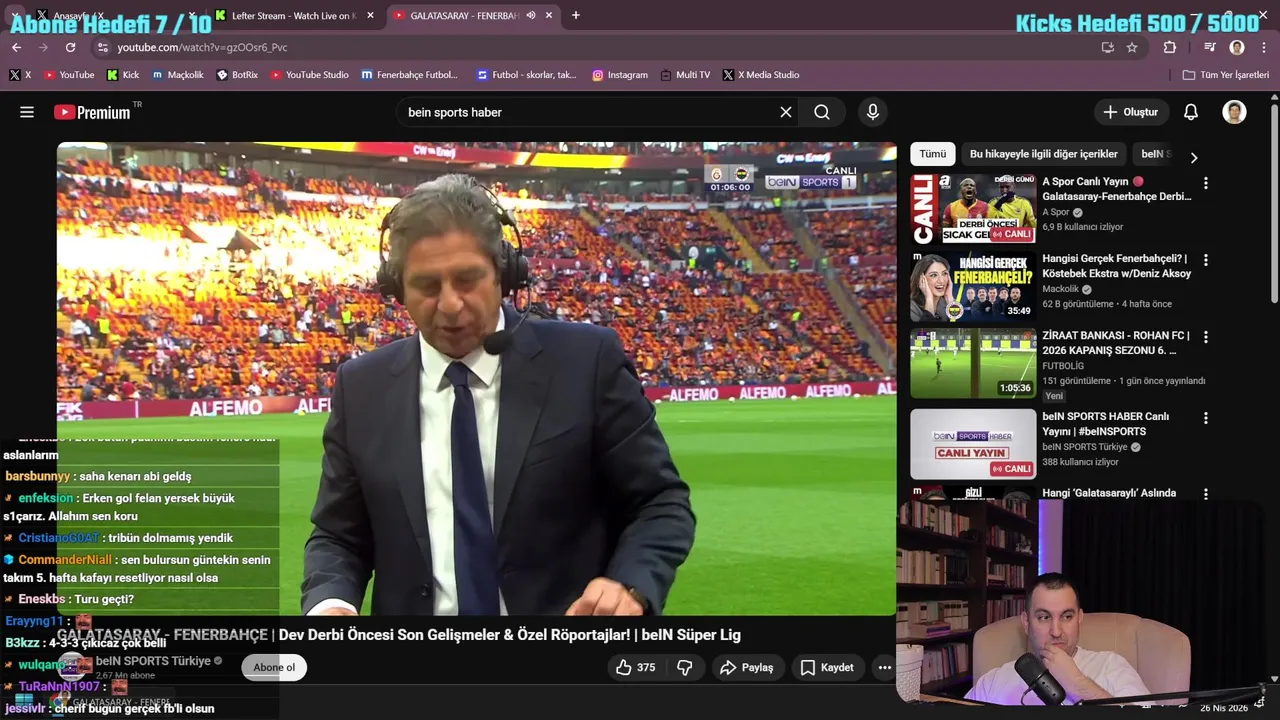View site information icon in address bar
This screenshot has width=1280, height=720.
[x=101, y=47]
